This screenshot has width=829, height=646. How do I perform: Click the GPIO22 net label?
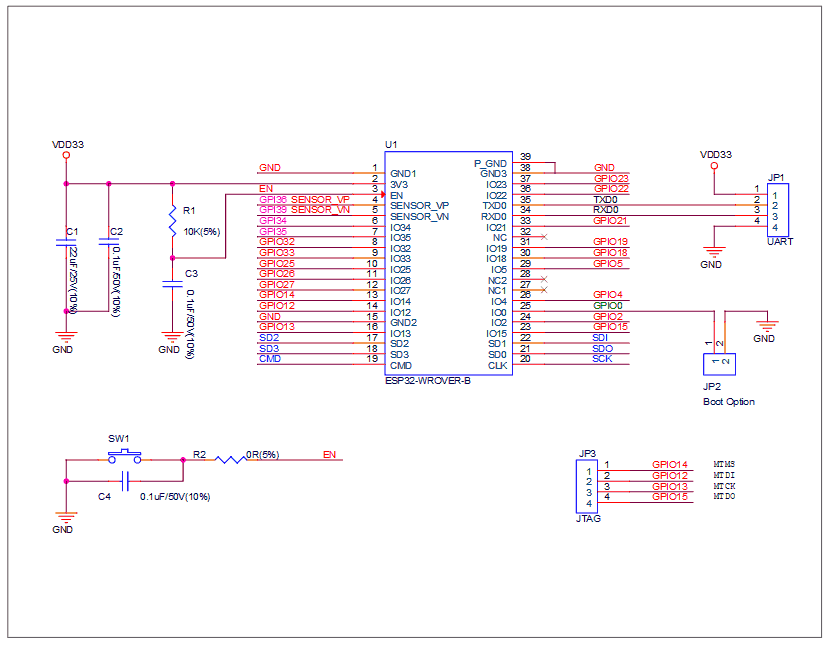611,189
